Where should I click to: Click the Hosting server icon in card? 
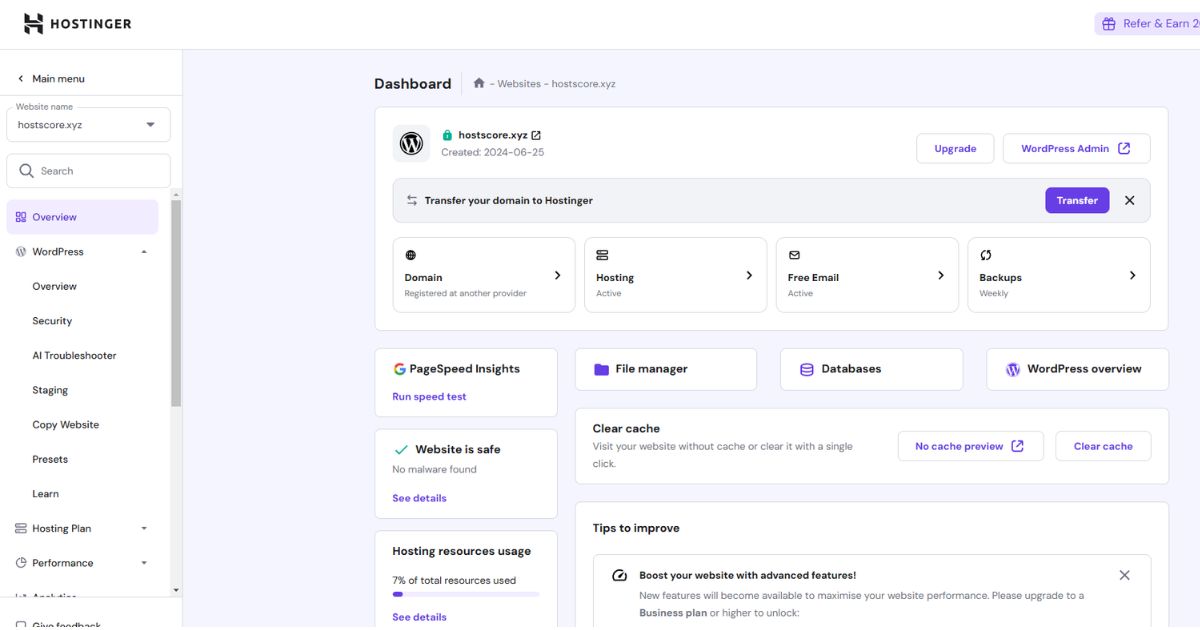[x=602, y=255]
